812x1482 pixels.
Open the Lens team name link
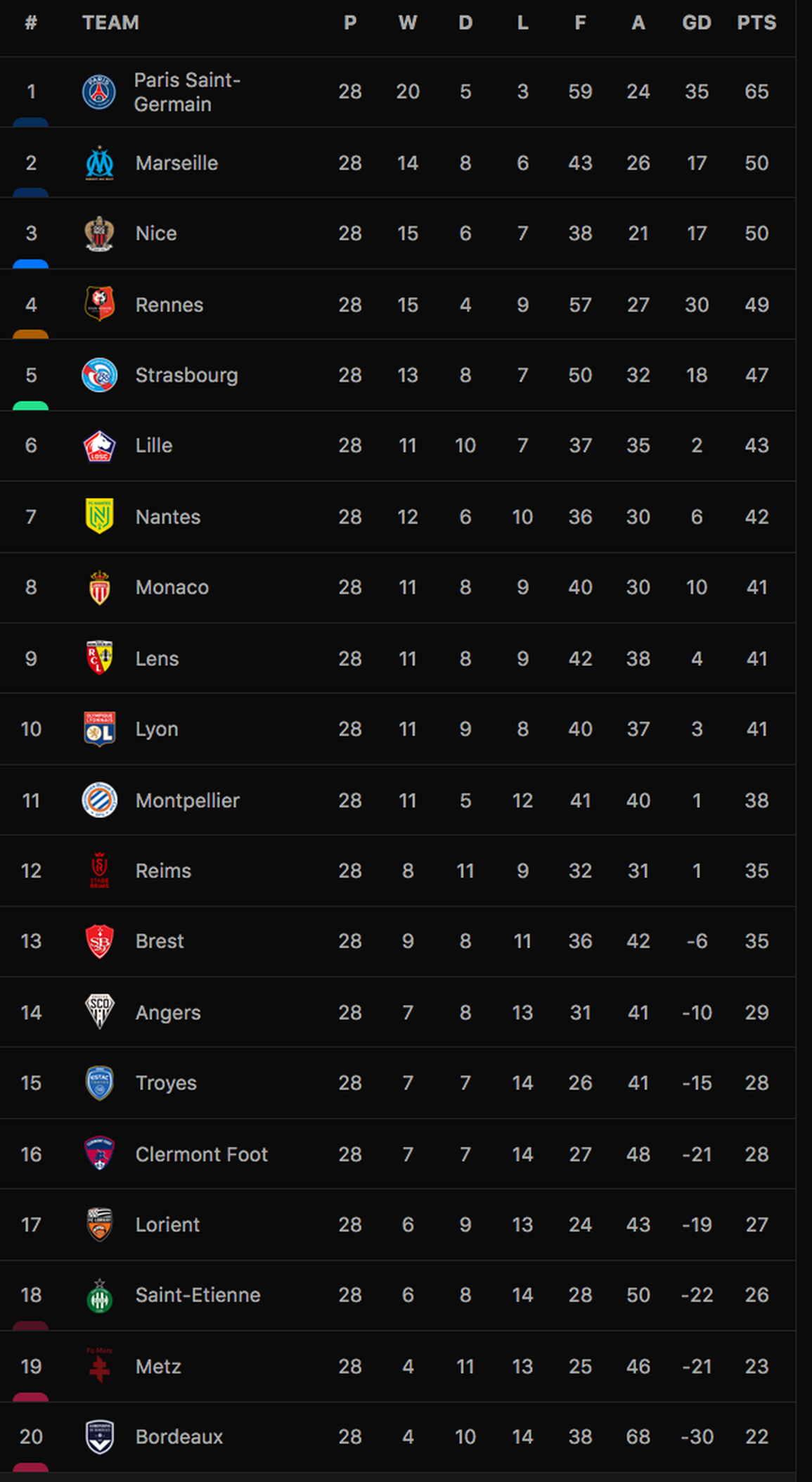[157, 658]
